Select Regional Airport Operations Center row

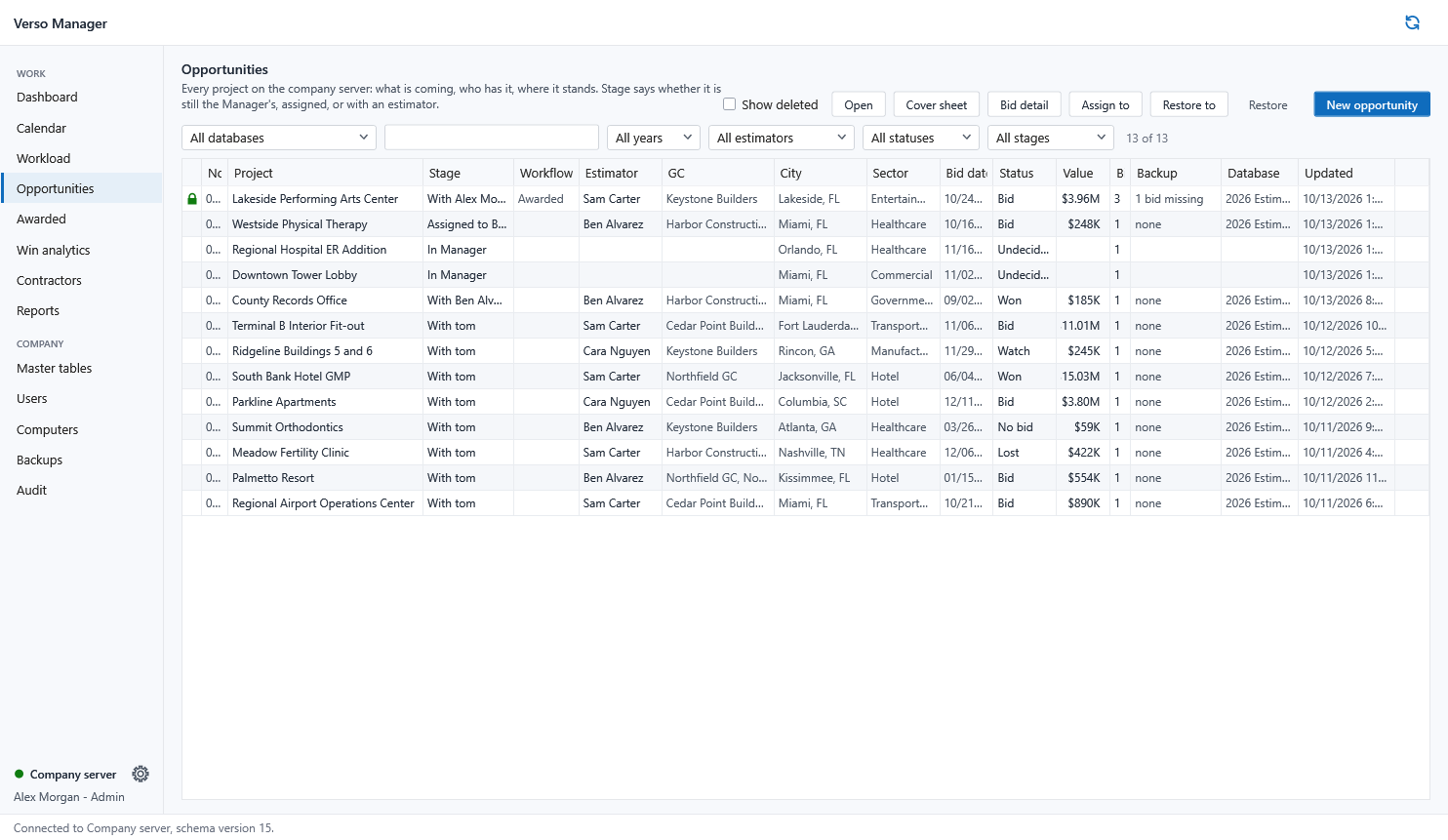point(806,503)
